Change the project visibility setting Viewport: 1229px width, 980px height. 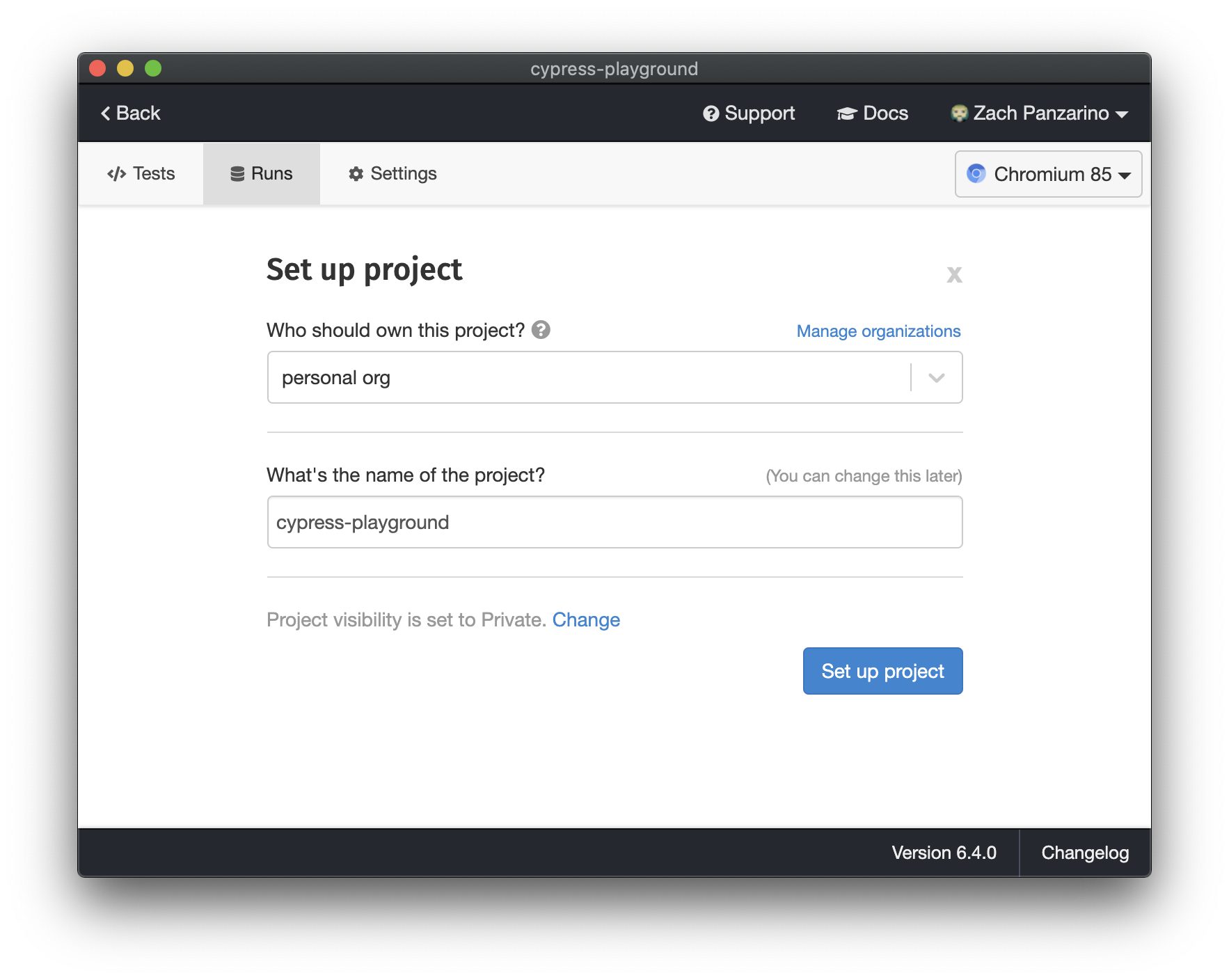click(586, 620)
